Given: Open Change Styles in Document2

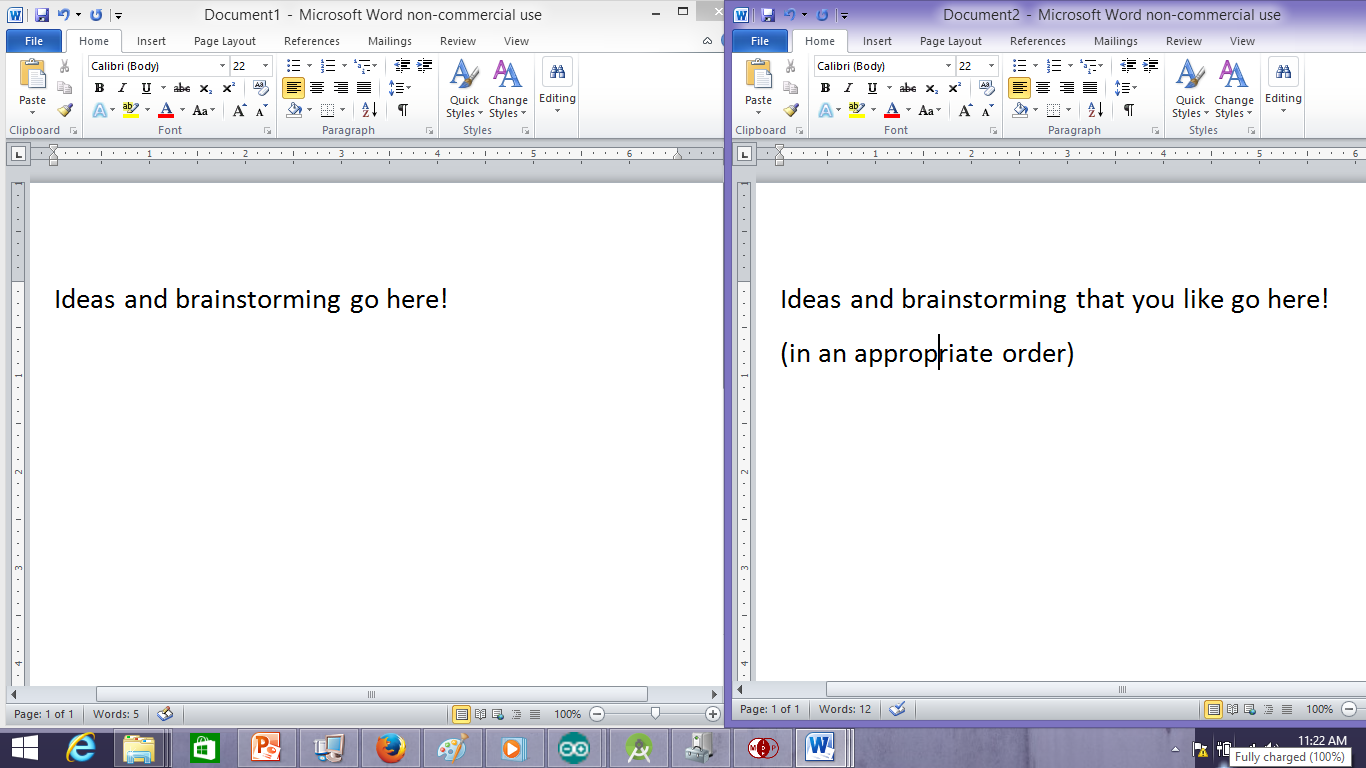Looking at the screenshot, I should (1234, 90).
